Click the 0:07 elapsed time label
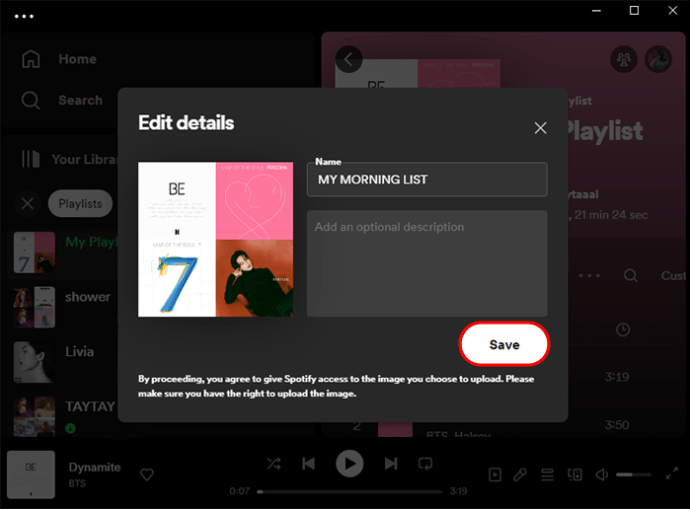690x509 pixels. [x=239, y=491]
